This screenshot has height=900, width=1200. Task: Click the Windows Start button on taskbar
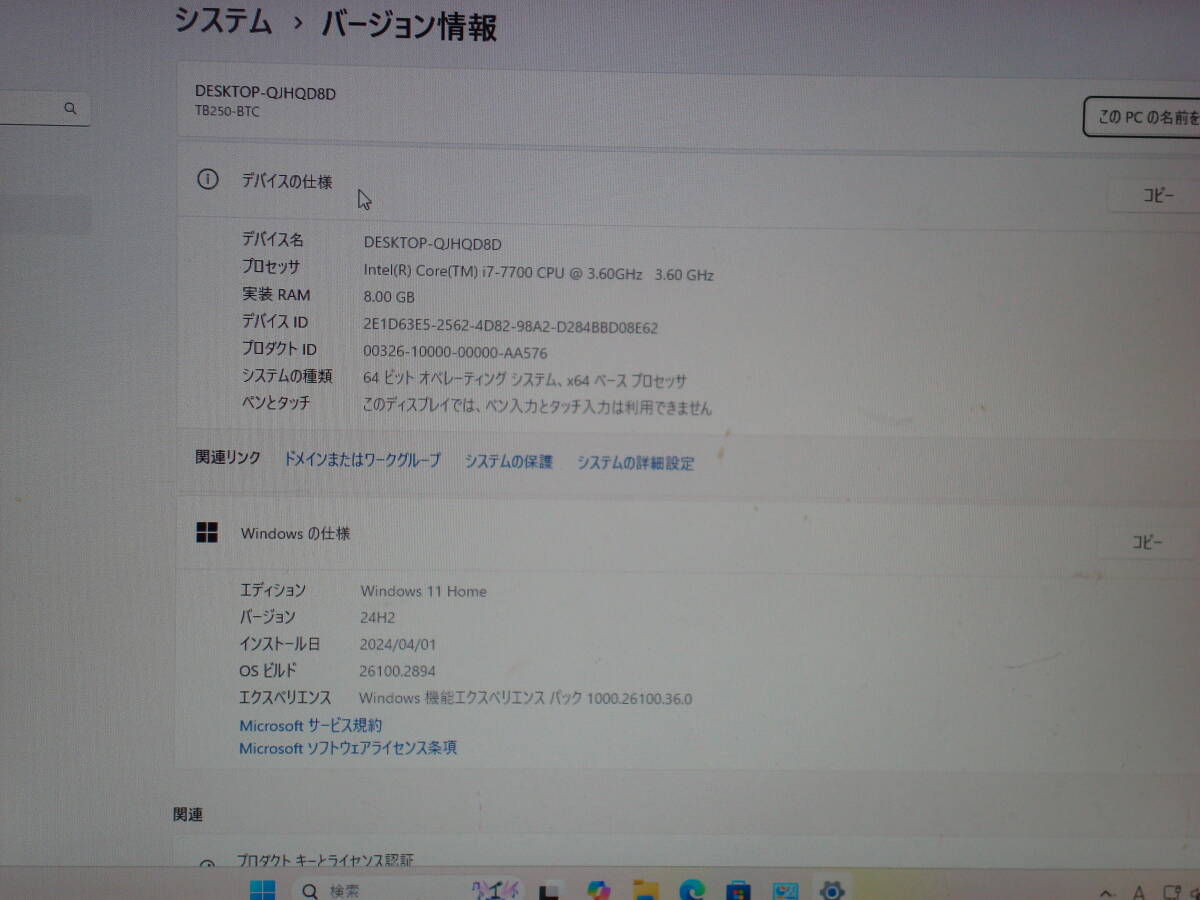(263, 889)
